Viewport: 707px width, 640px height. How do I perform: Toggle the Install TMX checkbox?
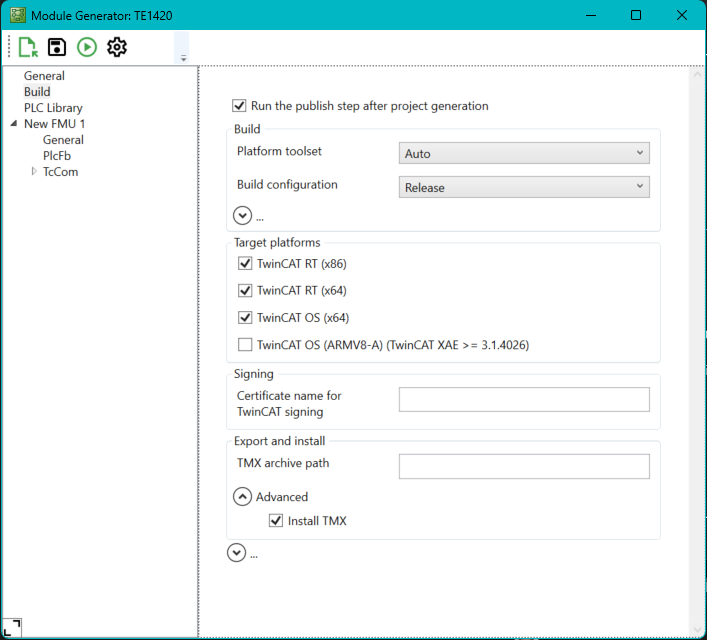tap(276, 521)
